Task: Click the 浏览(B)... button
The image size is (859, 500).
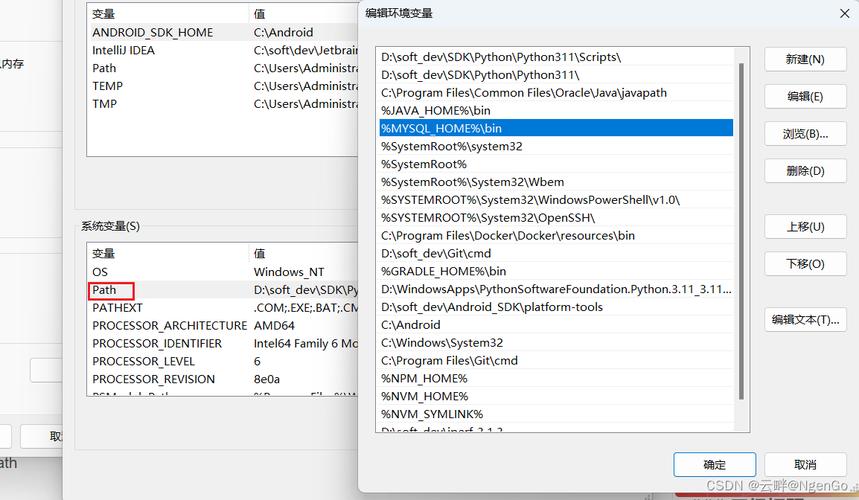Action: pyautogui.click(x=805, y=134)
